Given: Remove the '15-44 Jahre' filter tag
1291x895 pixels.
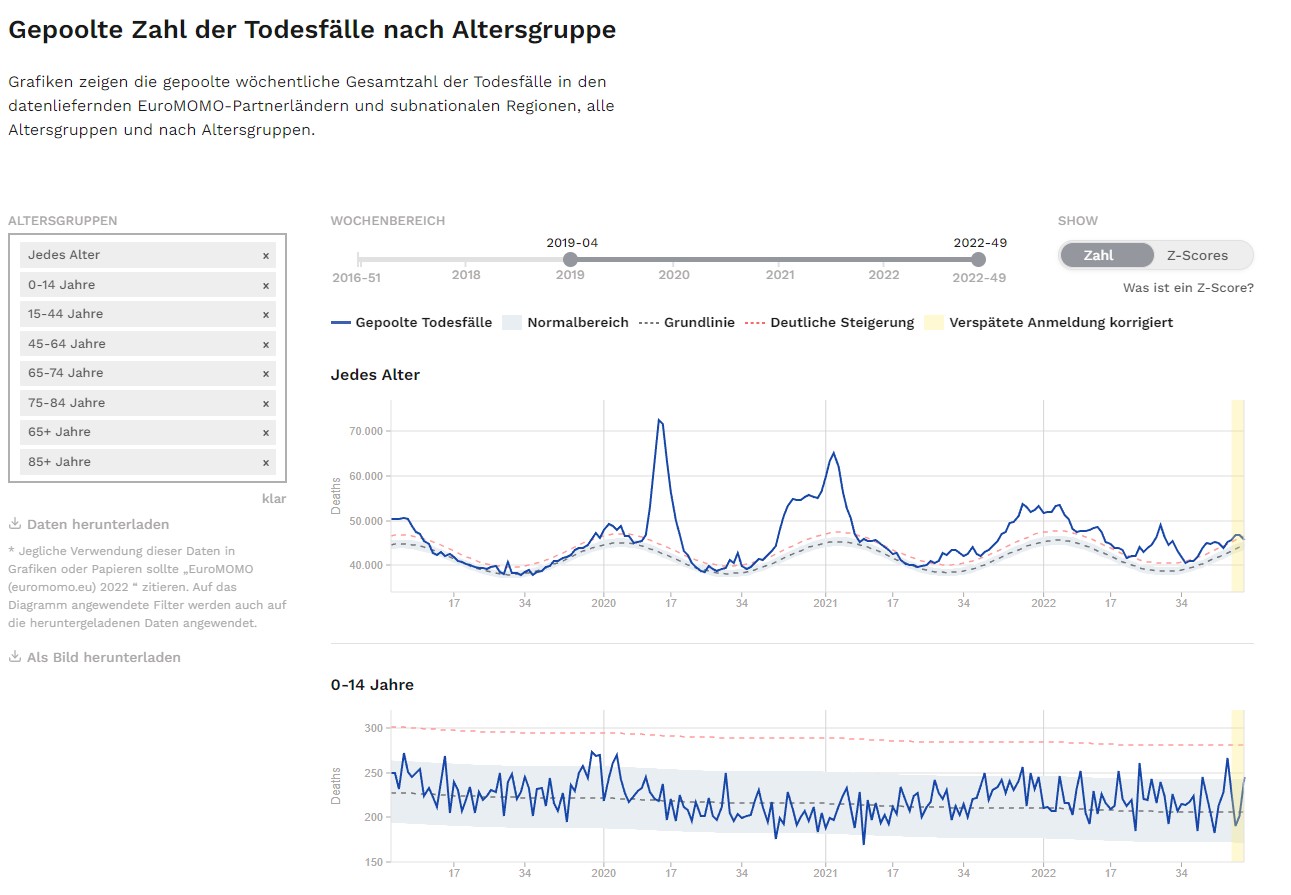Looking at the screenshot, I should [266, 315].
